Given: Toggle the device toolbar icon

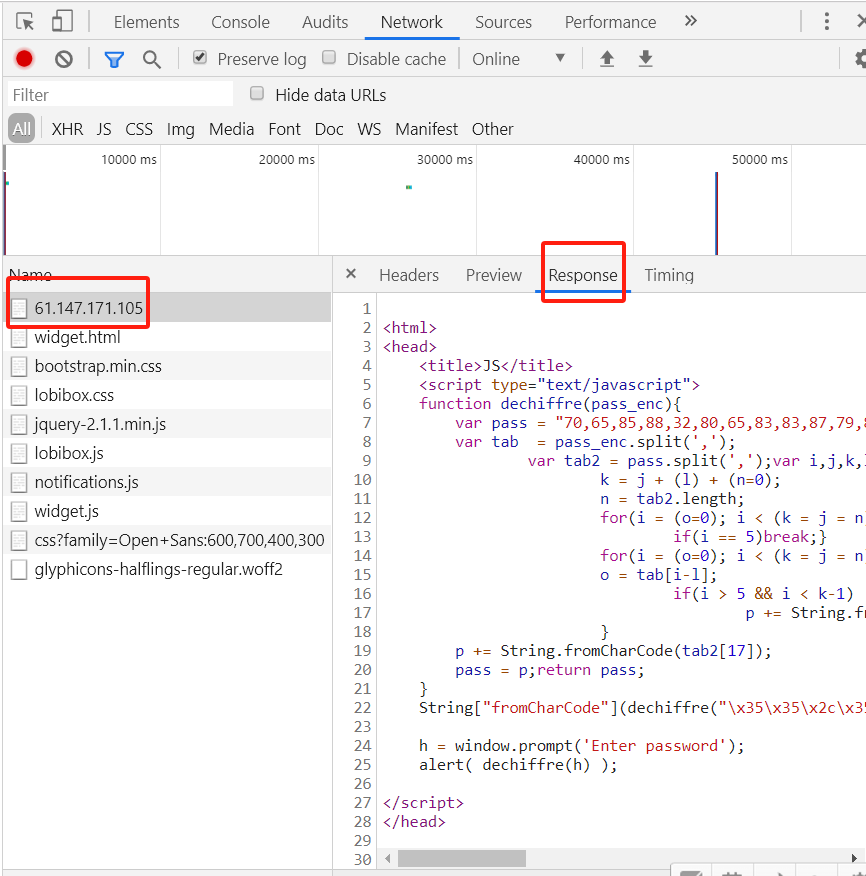Looking at the screenshot, I should pos(62,21).
